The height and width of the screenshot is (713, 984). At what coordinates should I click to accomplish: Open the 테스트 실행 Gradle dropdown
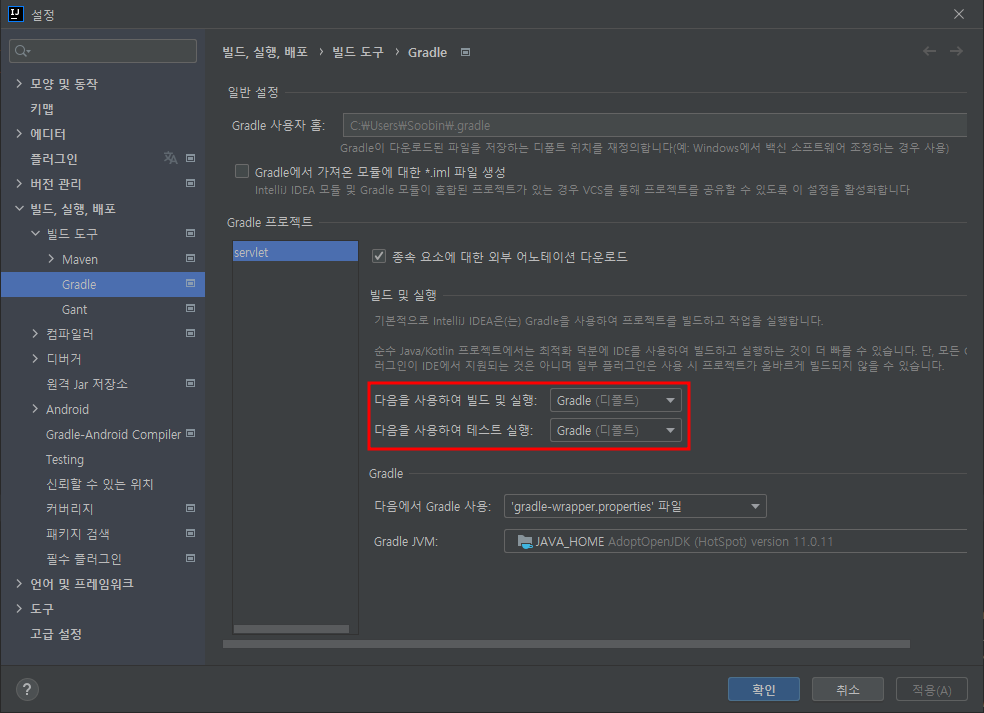click(x=616, y=431)
